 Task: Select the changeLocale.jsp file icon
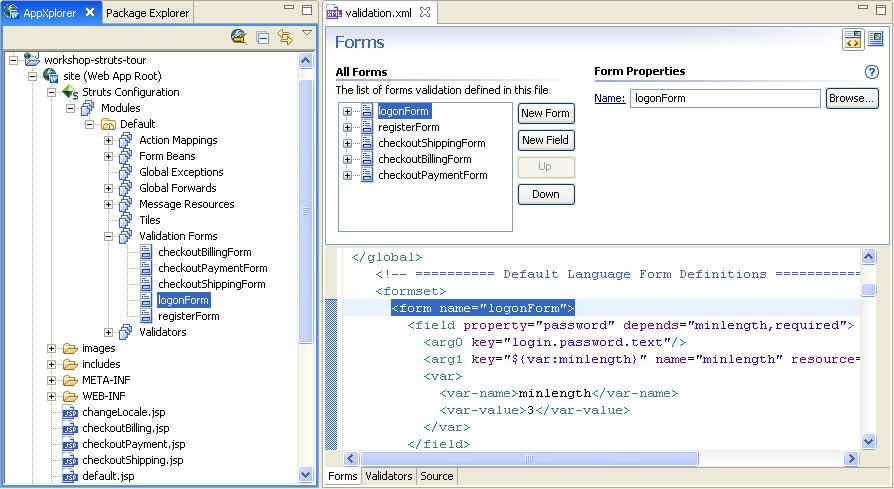70,412
